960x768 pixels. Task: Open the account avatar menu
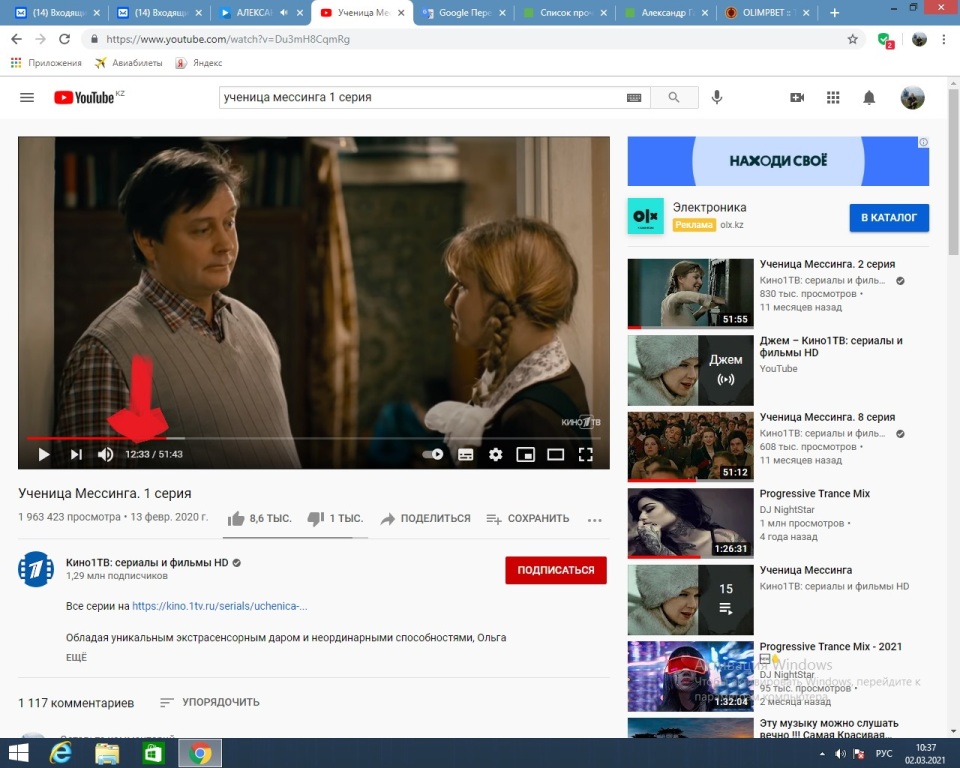point(912,97)
